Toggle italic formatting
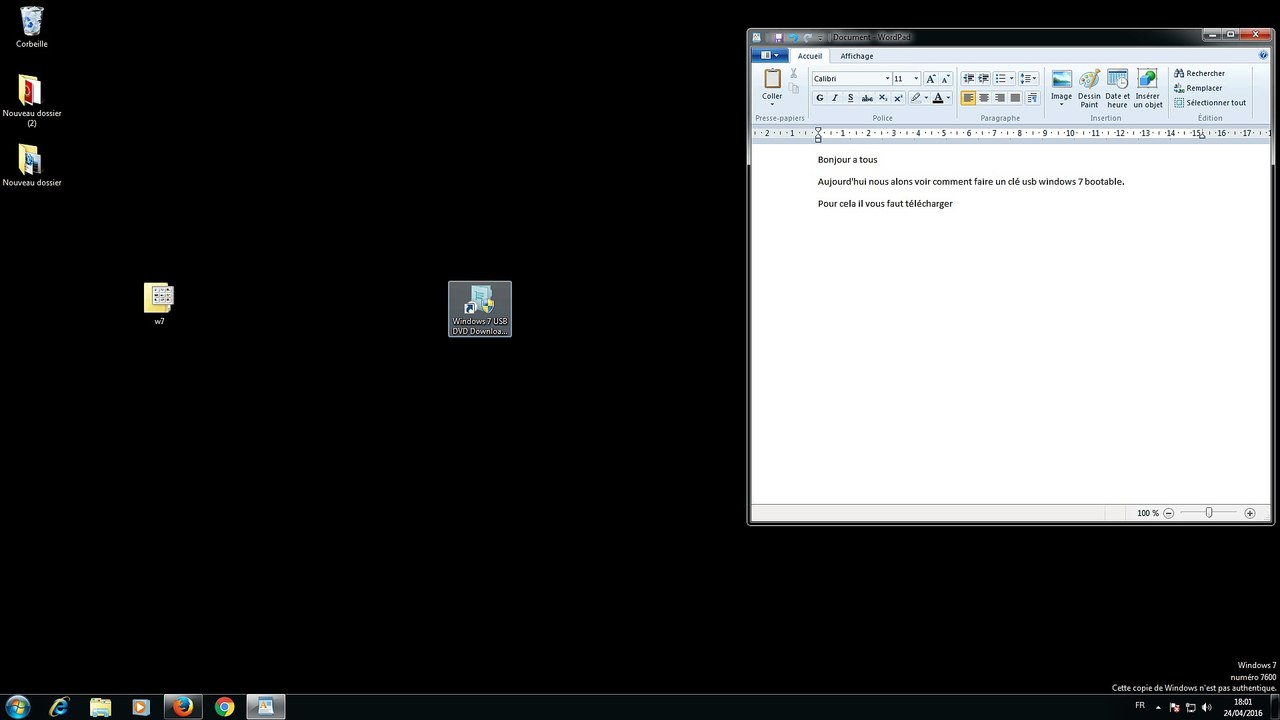 pos(835,98)
